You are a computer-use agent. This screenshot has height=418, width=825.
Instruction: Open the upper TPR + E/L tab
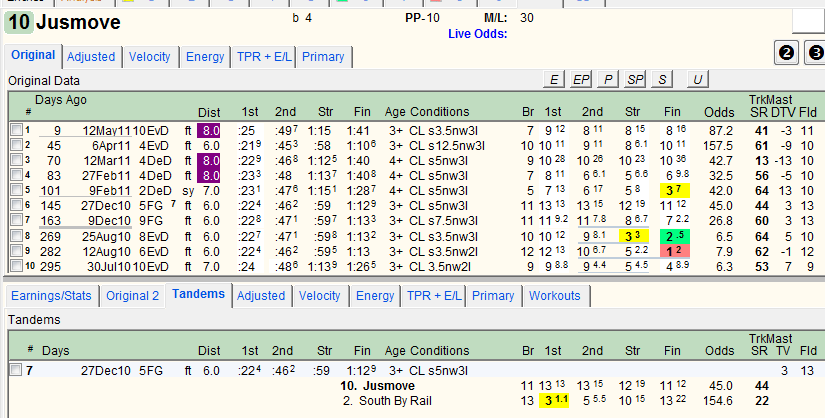pyautogui.click(x=264, y=57)
